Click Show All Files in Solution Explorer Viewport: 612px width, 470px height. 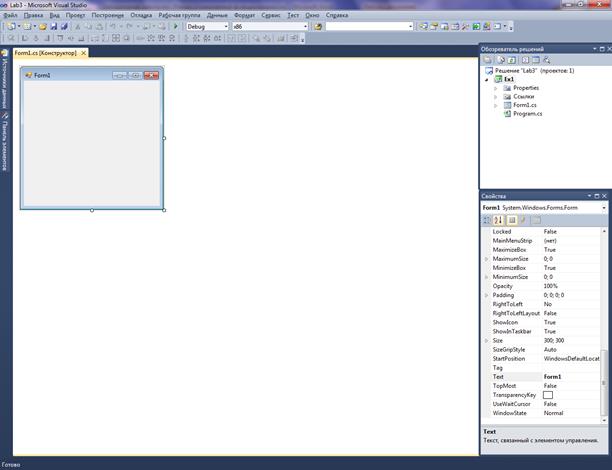coord(501,60)
